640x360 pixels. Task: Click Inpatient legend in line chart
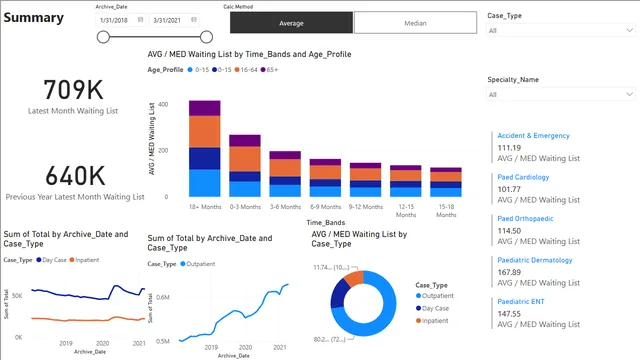pyautogui.click(x=84, y=260)
